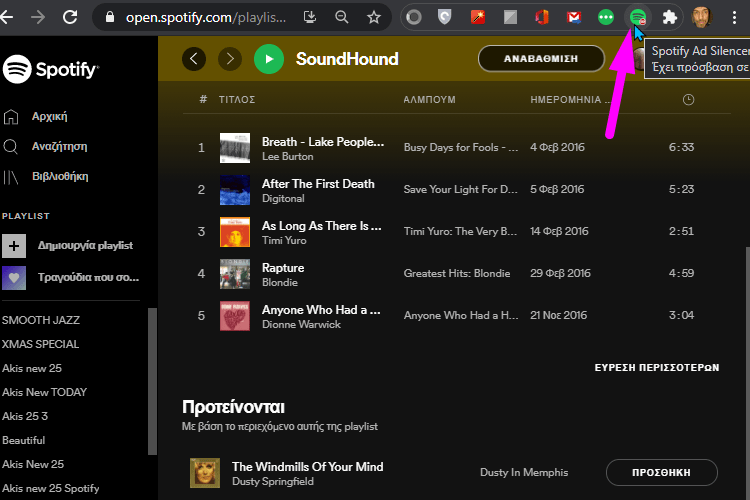Viewport: 750px width, 500px height.
Task: Click ΠΡΟΣΘΗΚΗ to add suggested song
Action: (662, 473)
